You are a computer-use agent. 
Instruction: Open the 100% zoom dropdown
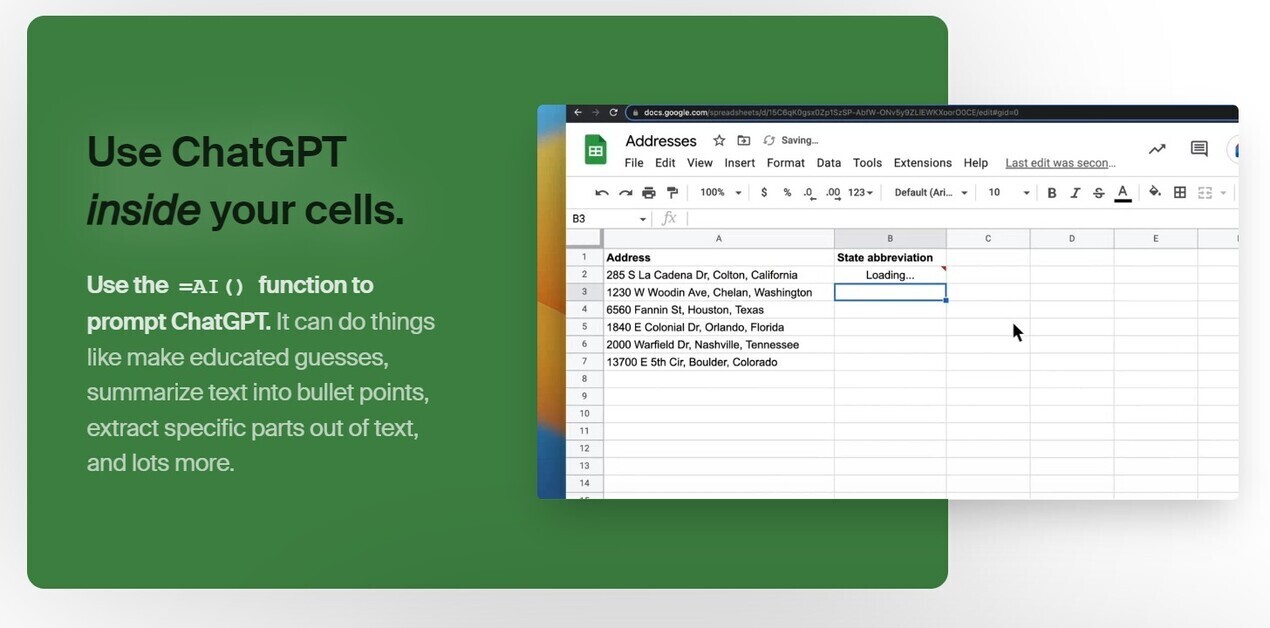point(720,193)
